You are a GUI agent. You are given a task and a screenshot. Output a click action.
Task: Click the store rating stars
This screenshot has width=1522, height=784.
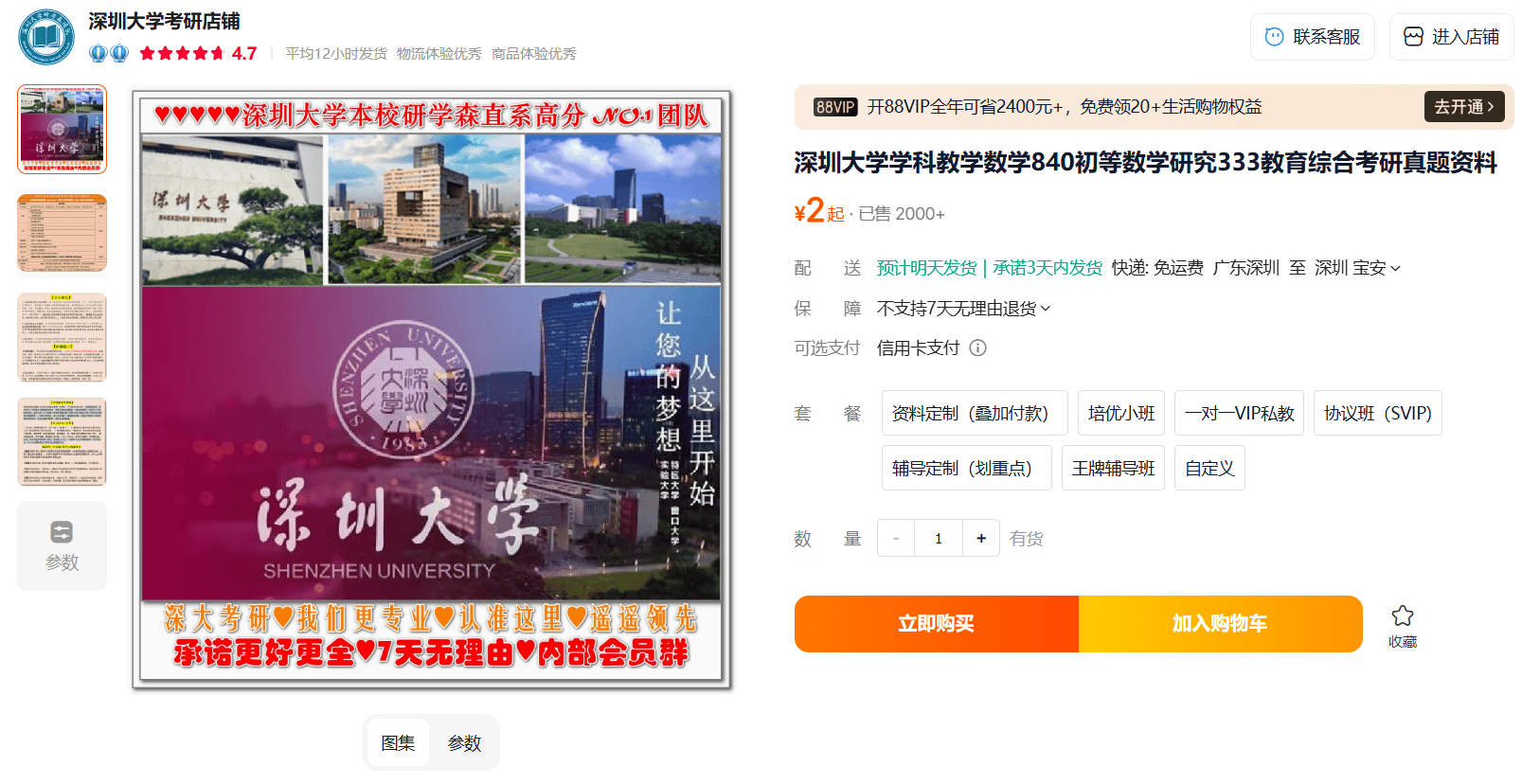click(x=182, y=53)
